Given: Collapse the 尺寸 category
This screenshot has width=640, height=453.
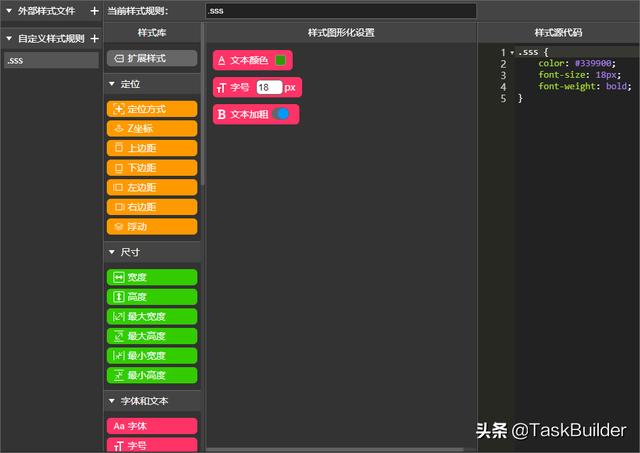Looking at the screenshot, I should tap(112, 252).
